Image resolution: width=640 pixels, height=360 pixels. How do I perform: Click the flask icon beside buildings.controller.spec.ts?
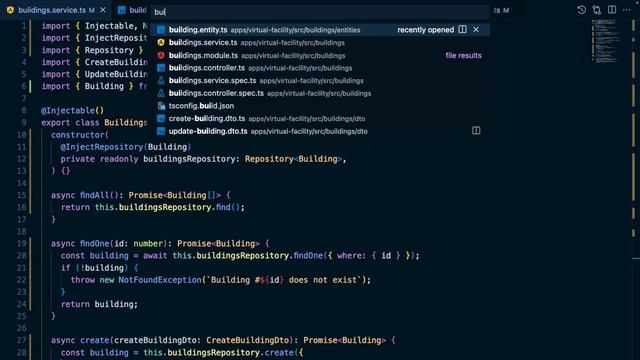pyautogui.click(x=161, y=93)
